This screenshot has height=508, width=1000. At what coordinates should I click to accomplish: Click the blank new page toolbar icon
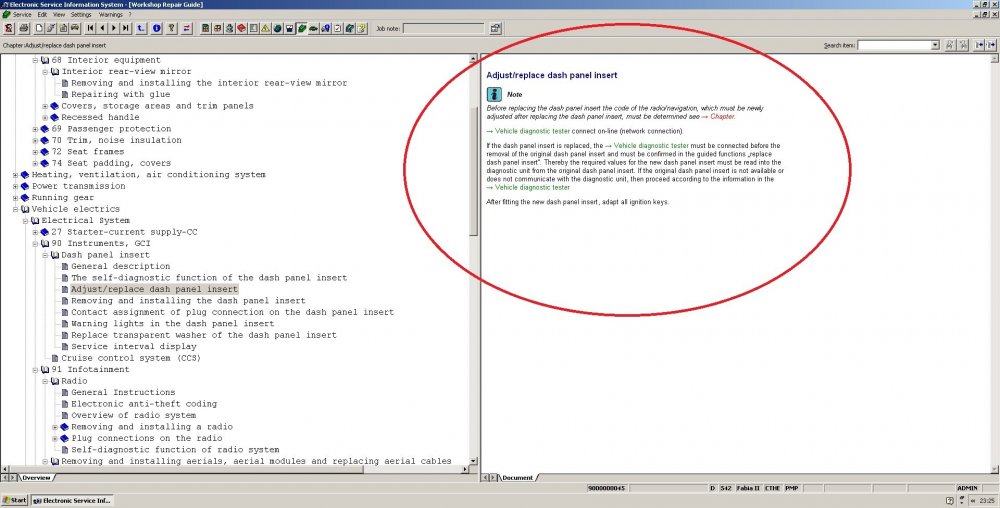point(39,28)
